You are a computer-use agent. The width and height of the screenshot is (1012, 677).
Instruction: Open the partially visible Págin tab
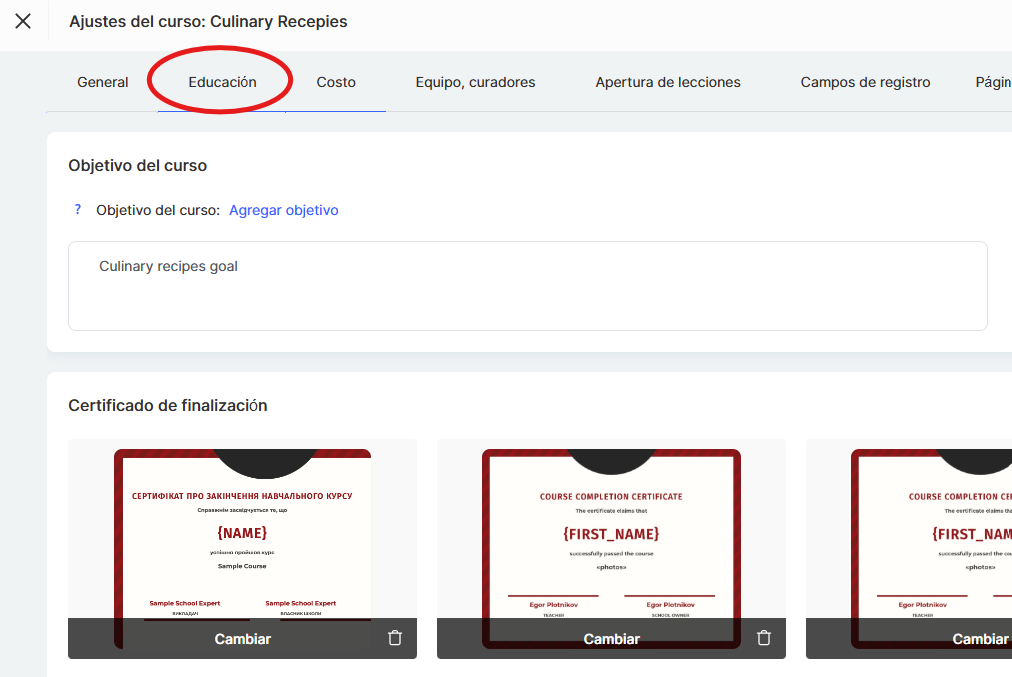(x=992, y=82)
